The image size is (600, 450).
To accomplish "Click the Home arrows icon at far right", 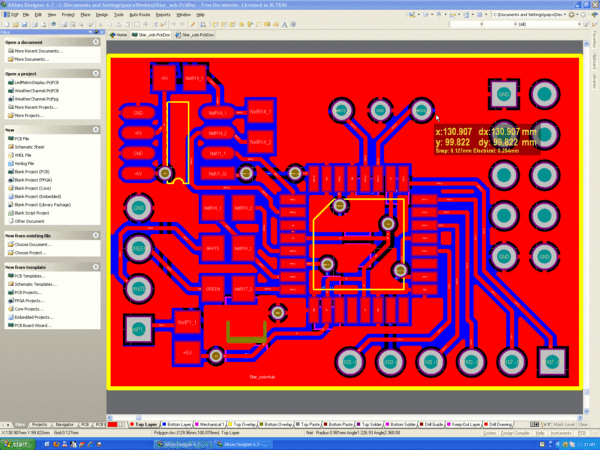I will tap(594, 15).
